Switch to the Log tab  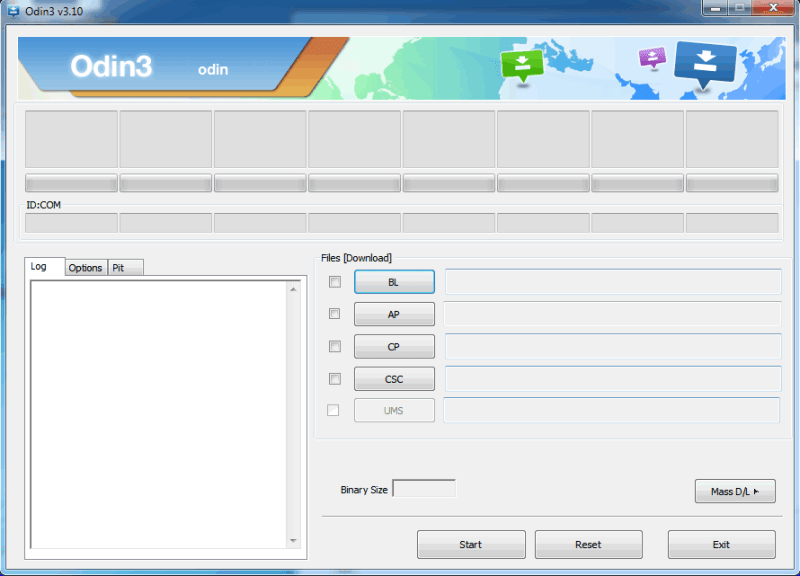pyautogui.click(x=44, y=266)
